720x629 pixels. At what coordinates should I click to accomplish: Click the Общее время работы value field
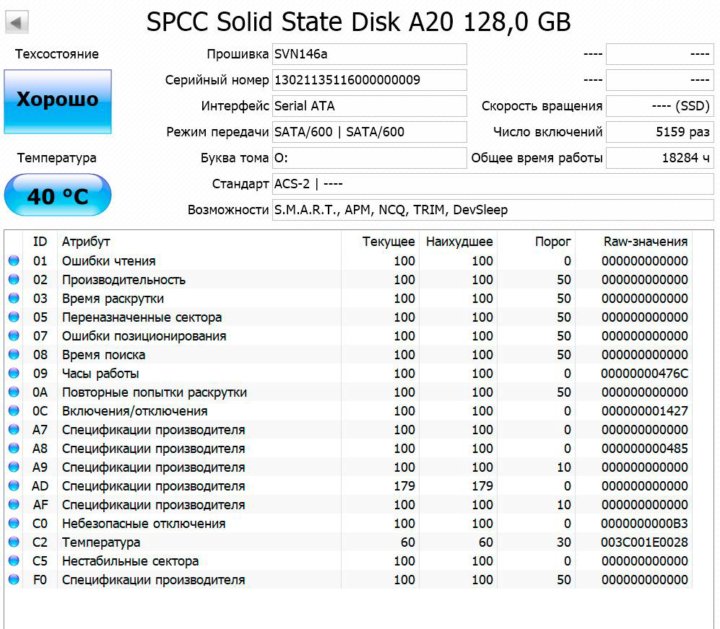click(x=660, y=158)
